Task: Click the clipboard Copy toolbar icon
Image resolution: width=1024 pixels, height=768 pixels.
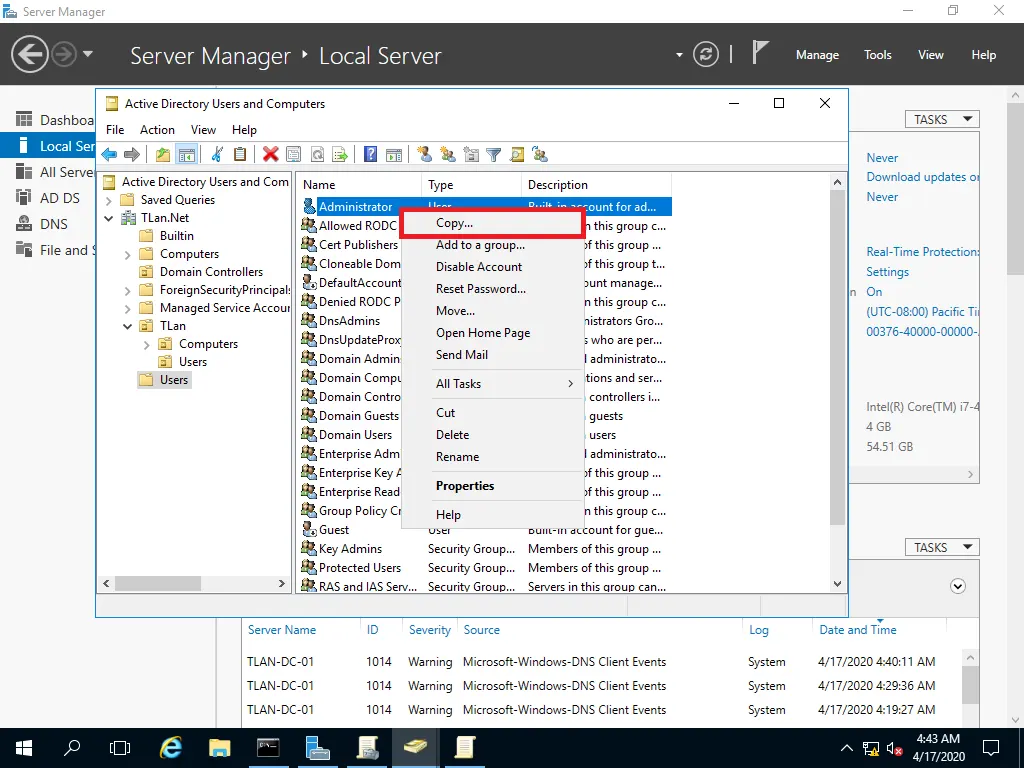Action: pyautogui.click(x=240, y=155)
